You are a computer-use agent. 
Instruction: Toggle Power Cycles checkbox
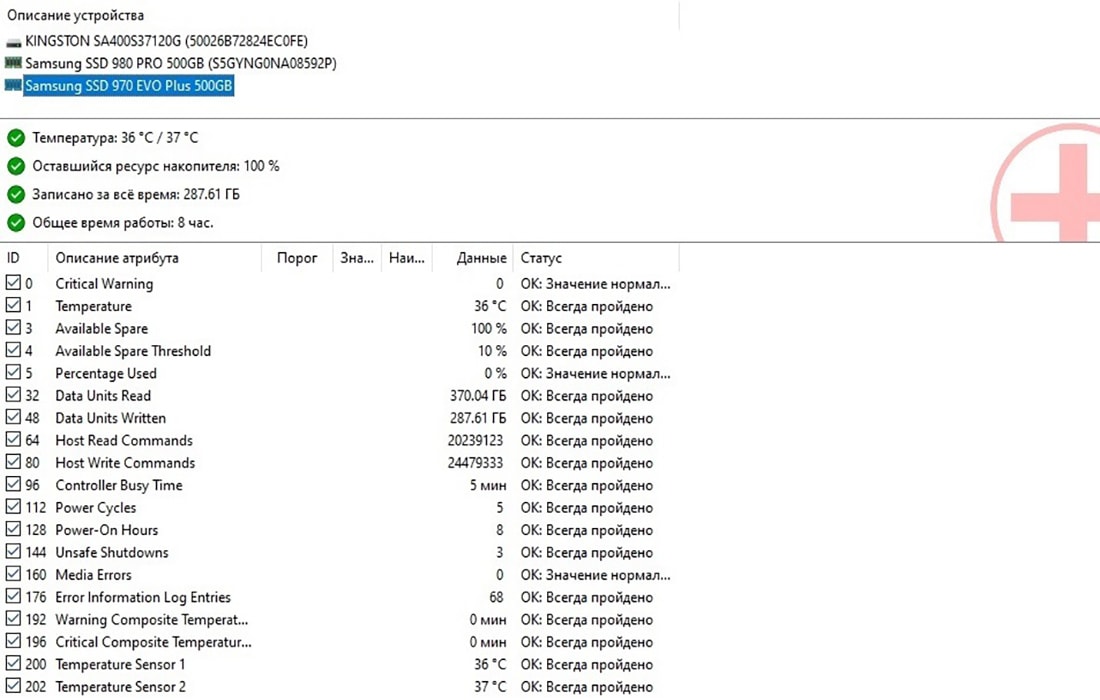coord(13,507)
